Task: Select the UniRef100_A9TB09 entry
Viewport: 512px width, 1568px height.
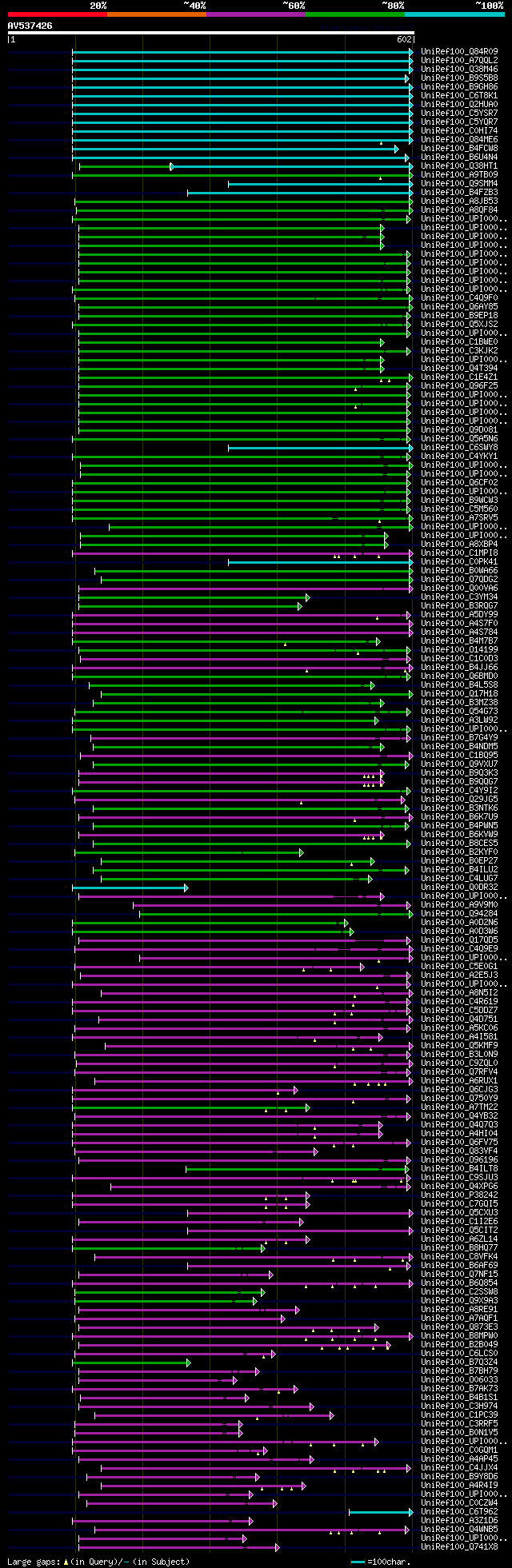Action: (459, 175)
